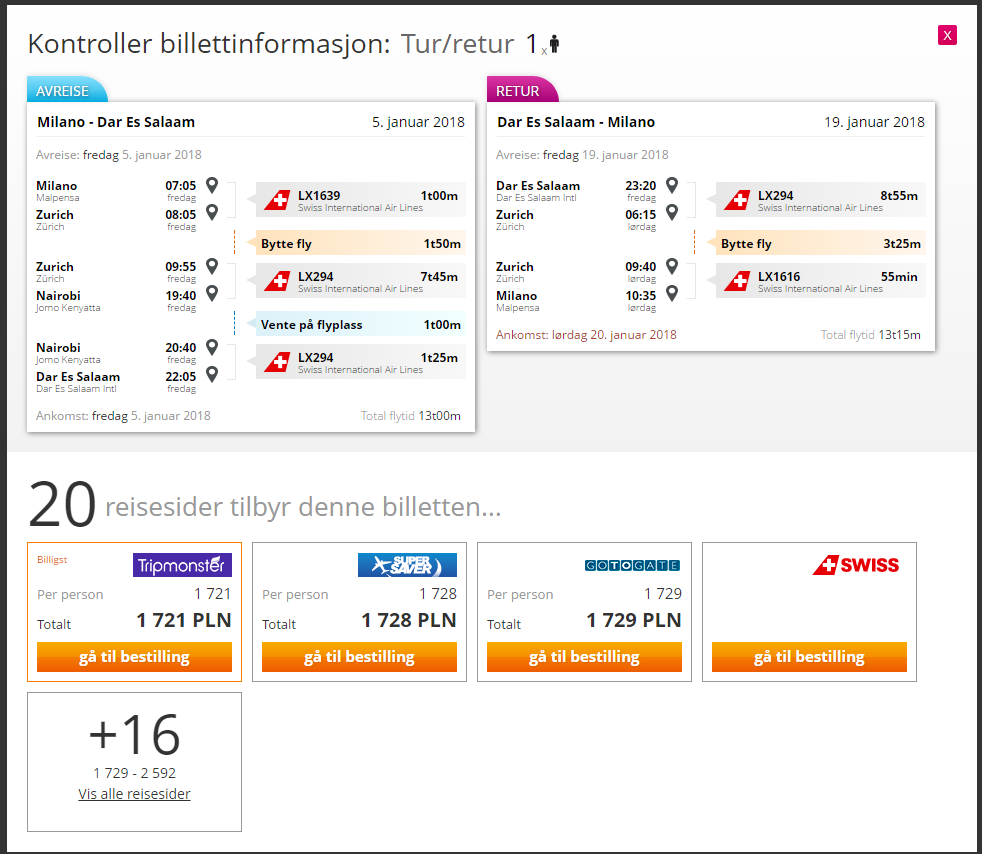Screen dimensions: 982x854
Task: Click the Tripmonster logo
Action: [x=182, y=565]
